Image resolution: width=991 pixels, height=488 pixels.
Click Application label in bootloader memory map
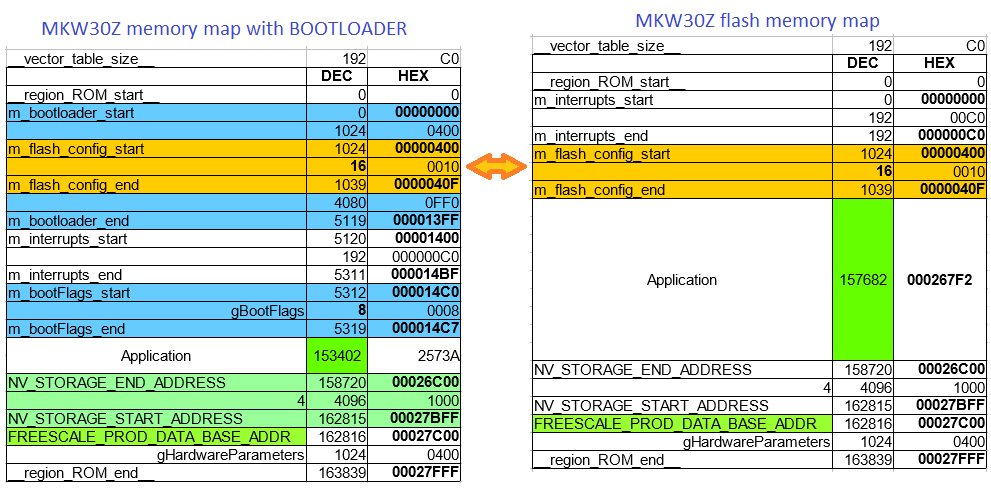(156, 356)
